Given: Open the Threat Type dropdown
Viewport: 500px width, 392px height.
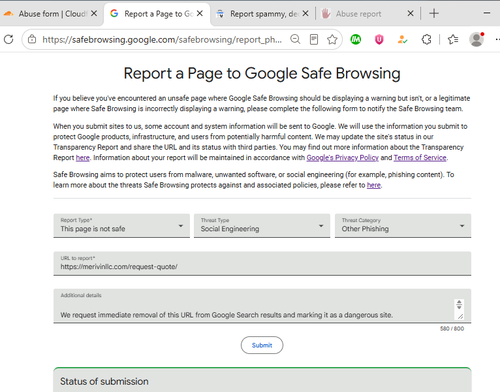Looking at the screenshot, I should (262, 226).
